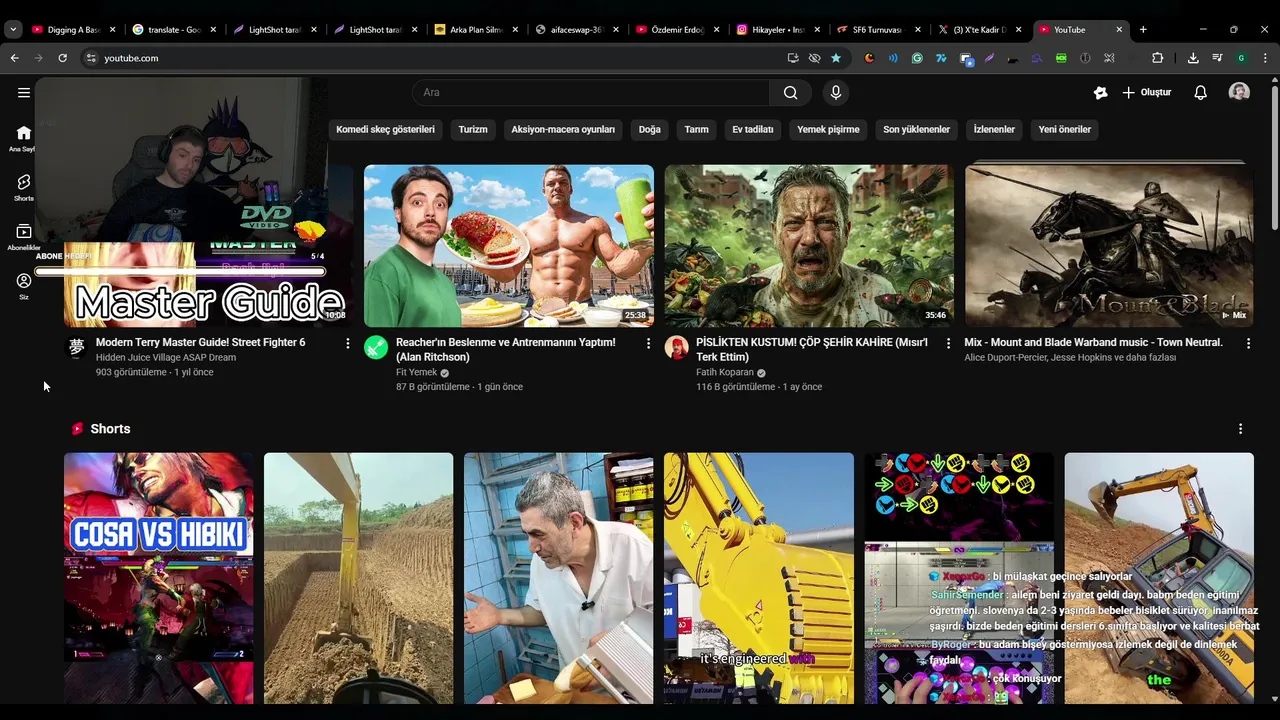The width and height of the screenshot is (1280, 720).
Task: Open options for Modern Terry Master Guide video
Action: click(348, 343)
